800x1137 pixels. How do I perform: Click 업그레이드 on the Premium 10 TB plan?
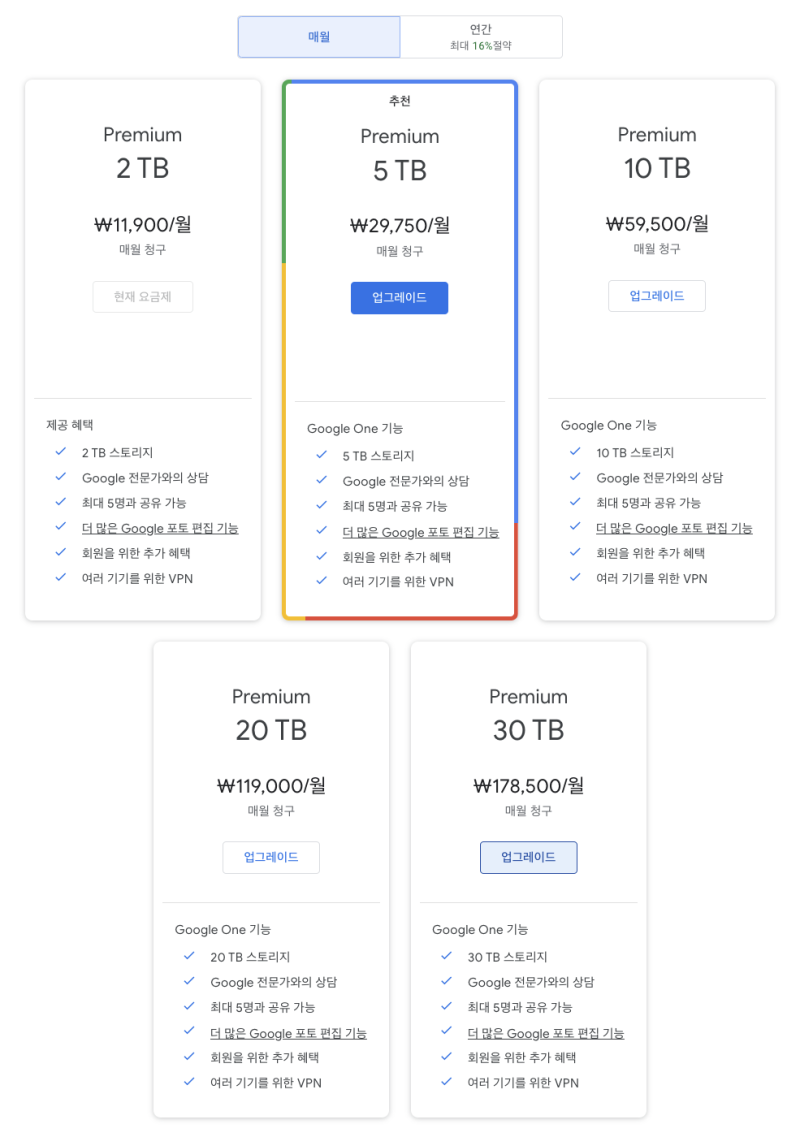click(x=657, y=296)
